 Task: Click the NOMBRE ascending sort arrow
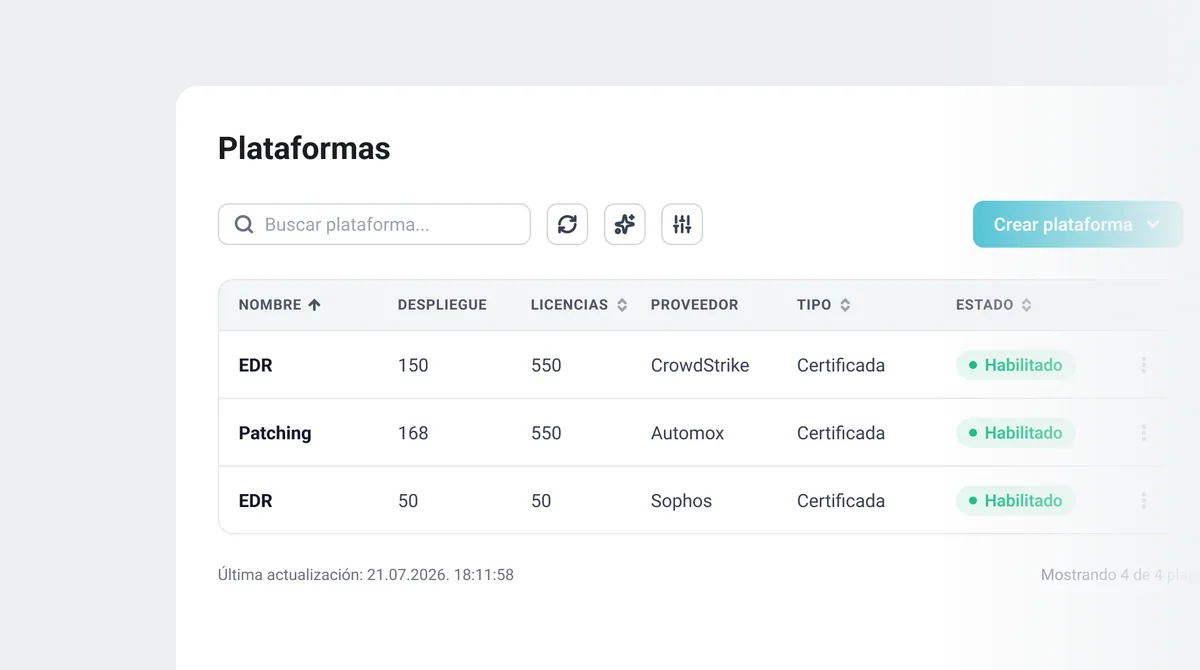click(314, 305)
